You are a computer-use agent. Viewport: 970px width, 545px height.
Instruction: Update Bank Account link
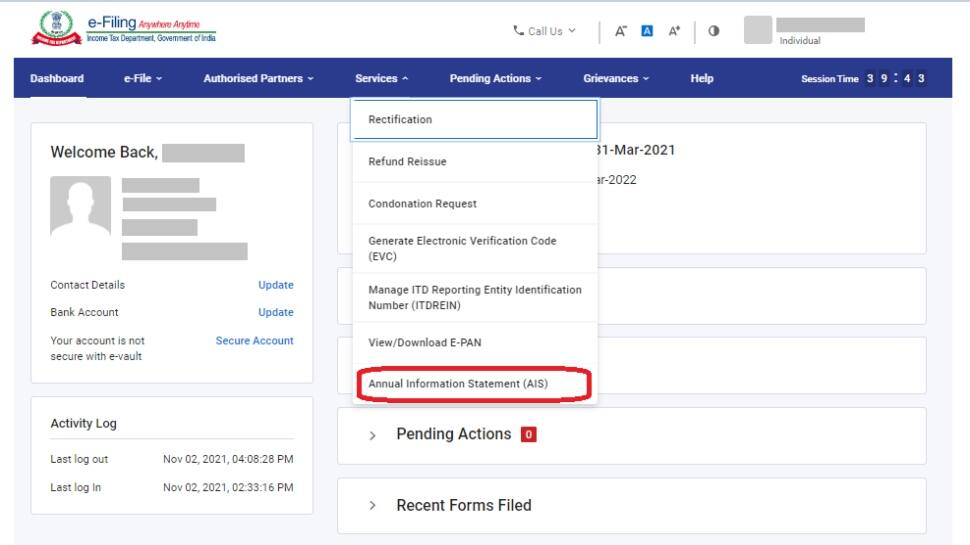click(276, 312)
